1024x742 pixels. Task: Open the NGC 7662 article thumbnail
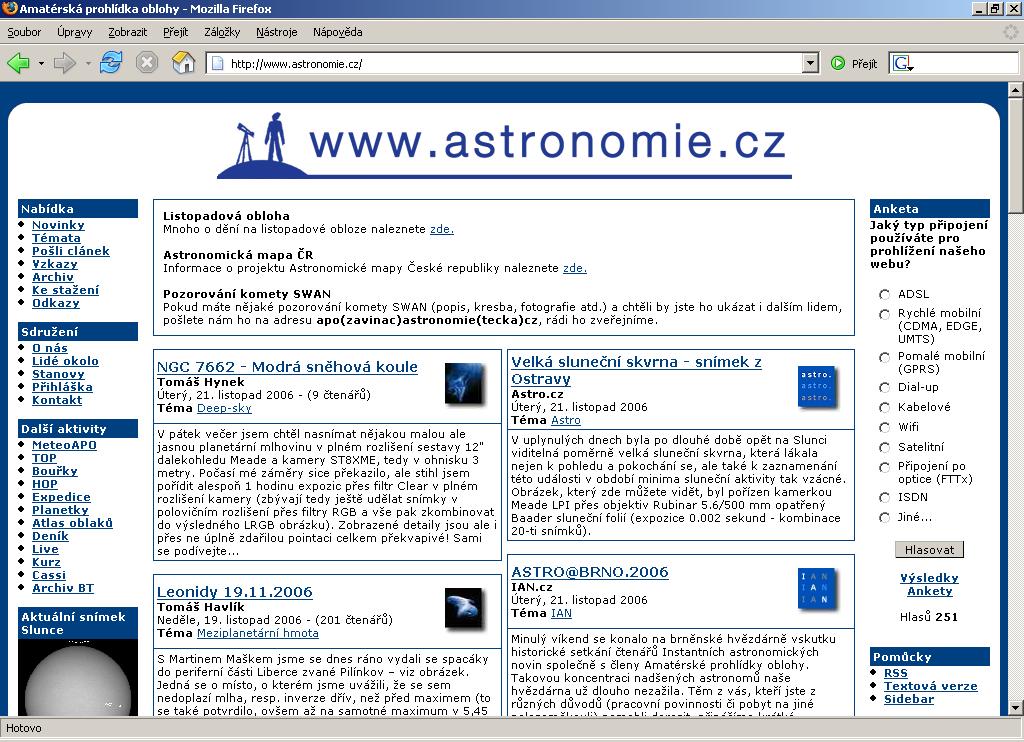[x=464, y=384]
